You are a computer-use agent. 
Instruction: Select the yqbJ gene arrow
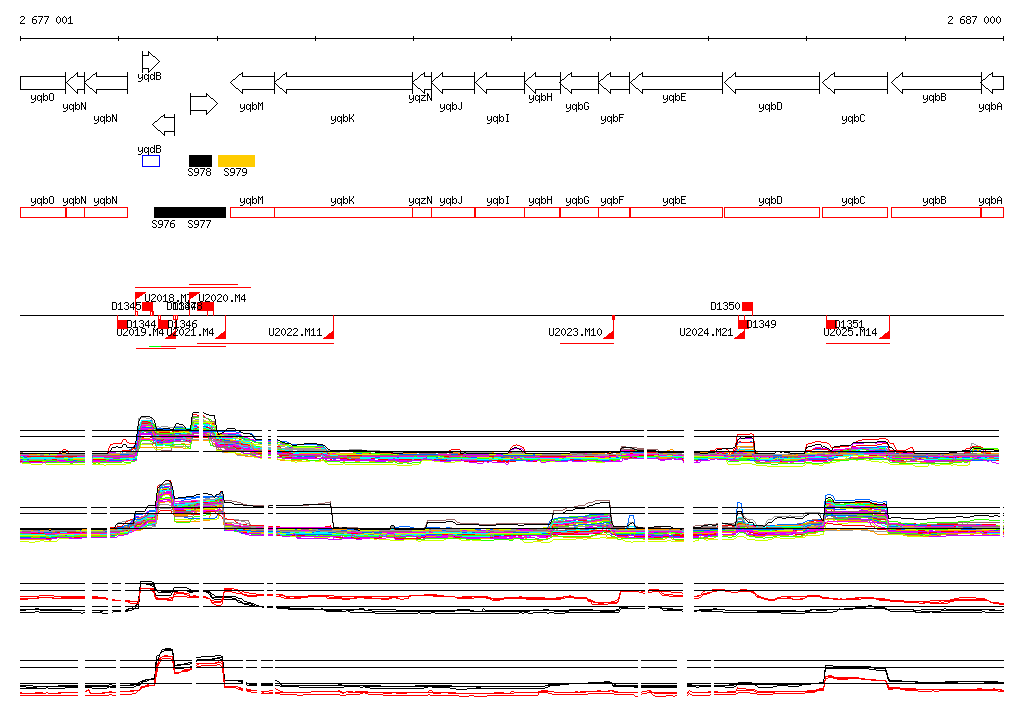(453, 83)
